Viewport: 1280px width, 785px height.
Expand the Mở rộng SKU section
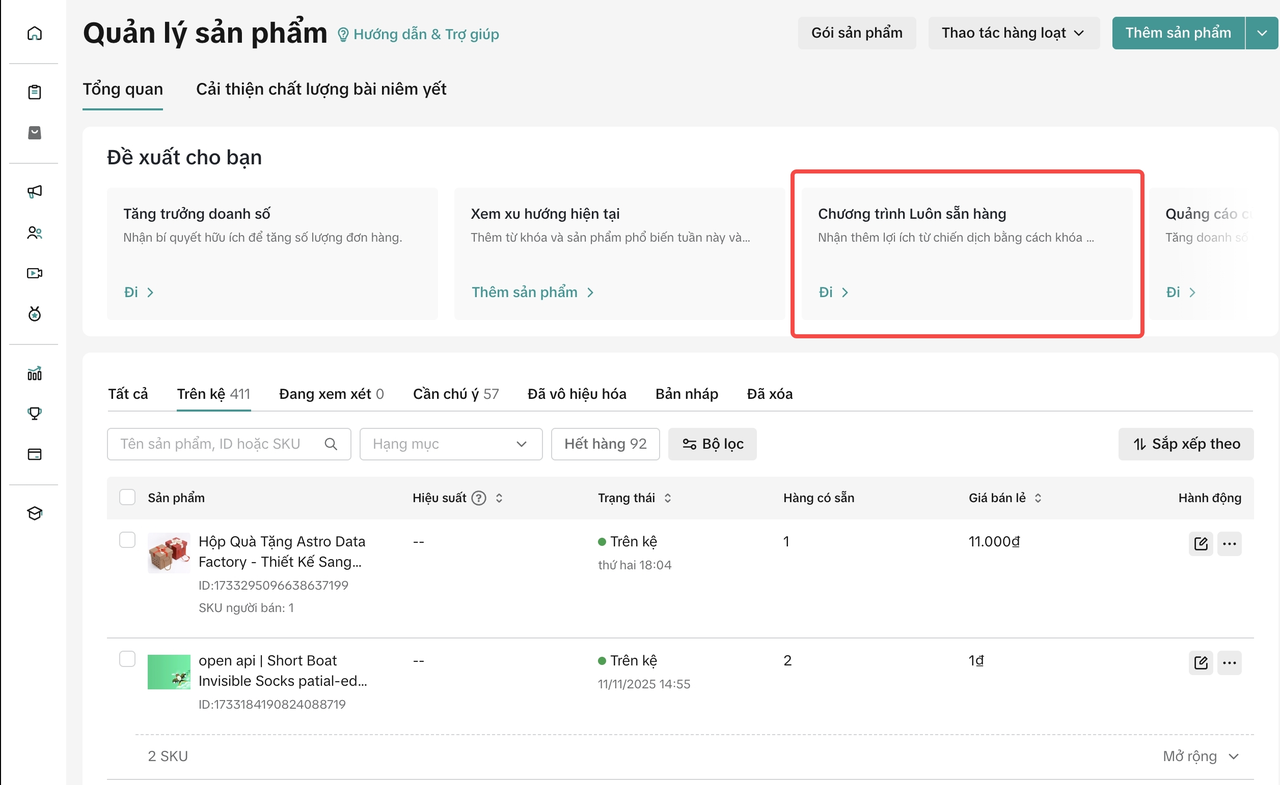coord(1200,756)
